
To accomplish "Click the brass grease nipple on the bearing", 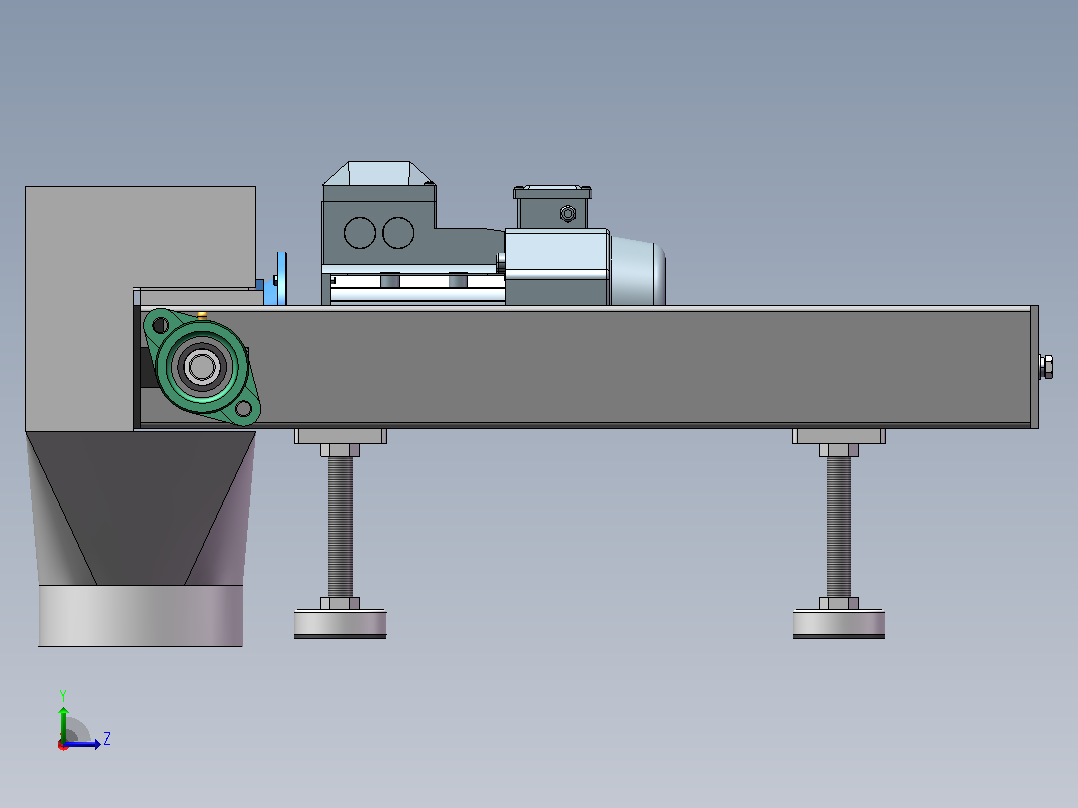I will 202,316.
